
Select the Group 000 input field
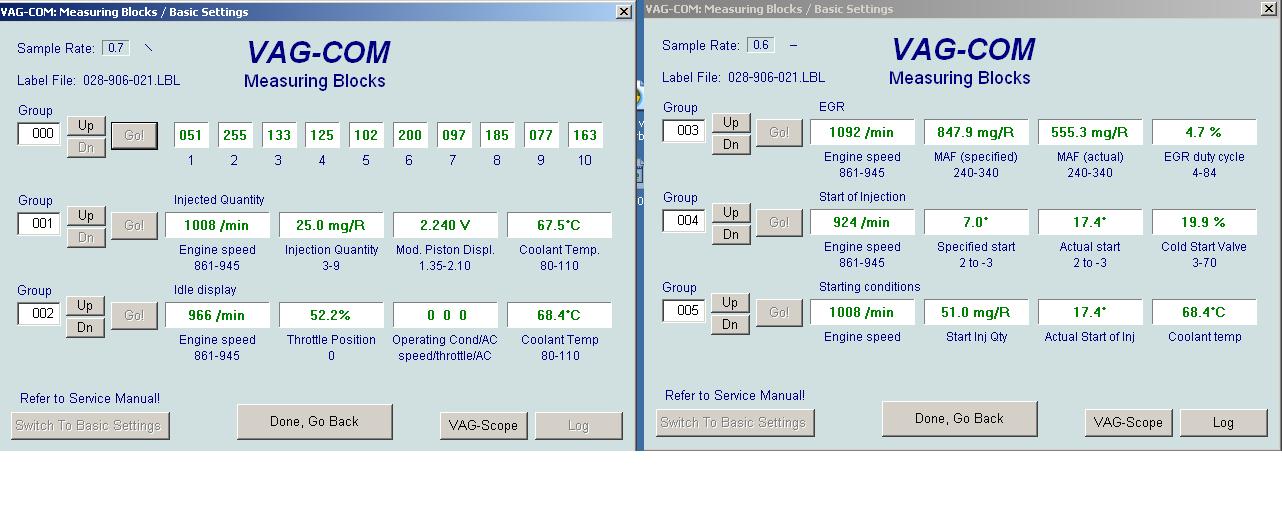coord(39,134)
